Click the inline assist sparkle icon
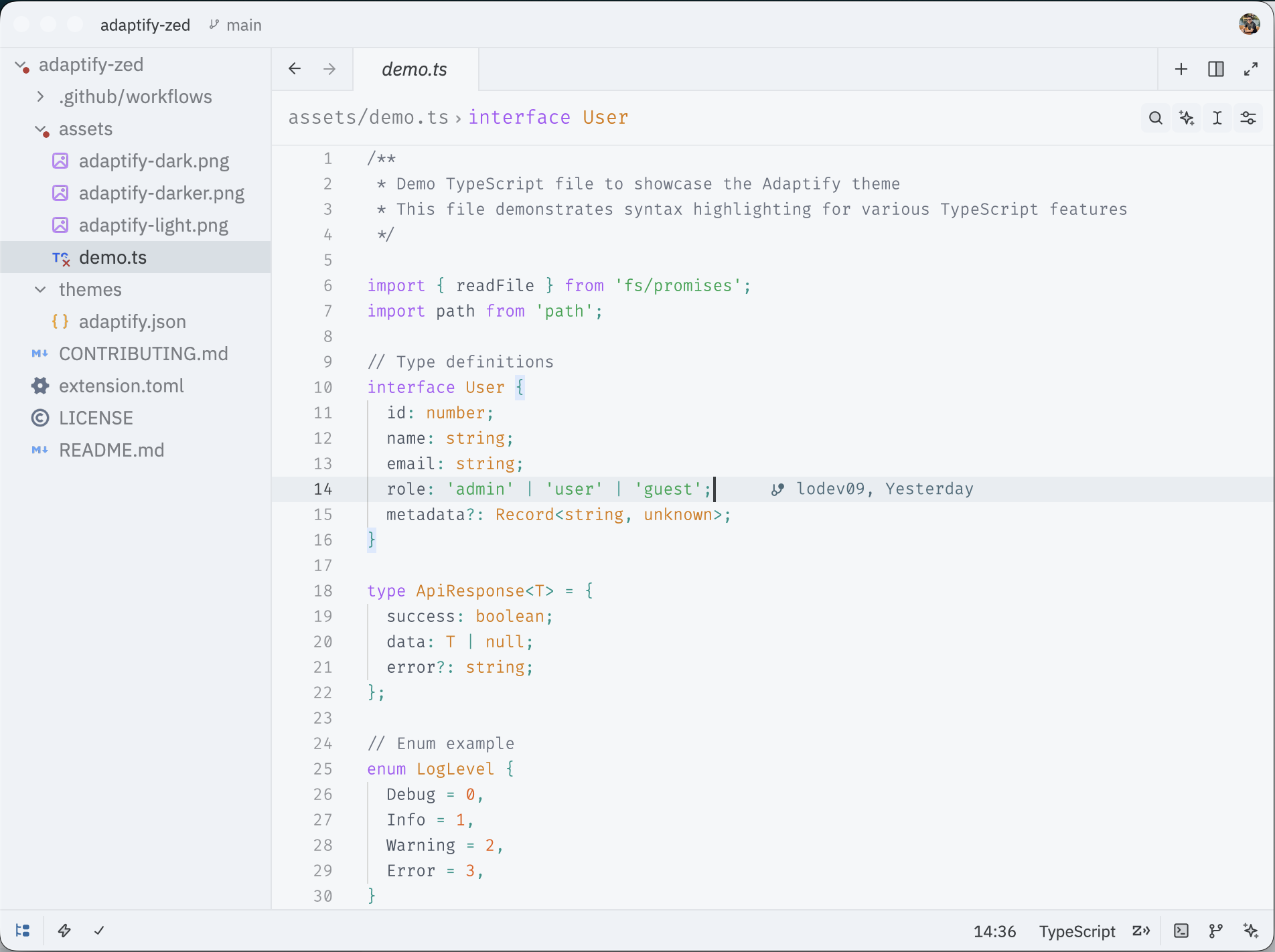This screenshot has height=952, width=1275. pyautogui.click(x=1187, y=118)
